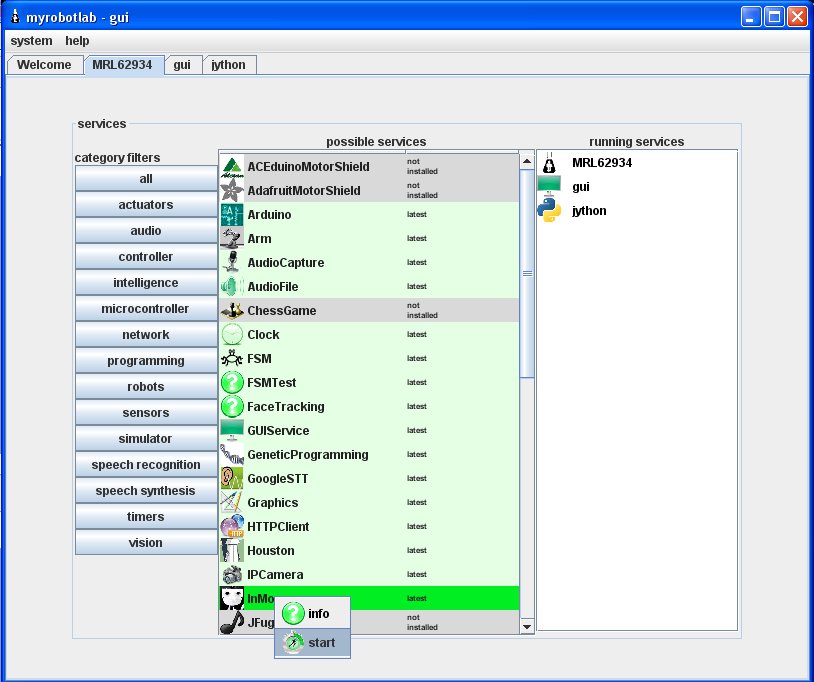Select the Arm robot icon
Screen dimensions: 814x682
pyautogui.click(x=231, y=239)
